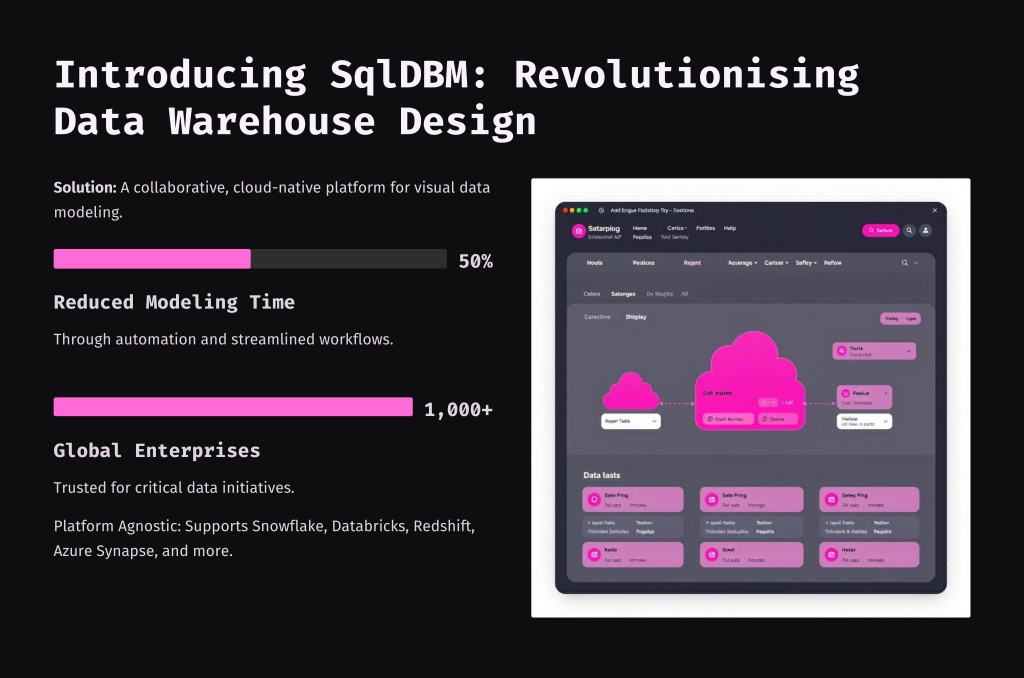Click the icon on the Siref card

[712, 555]
